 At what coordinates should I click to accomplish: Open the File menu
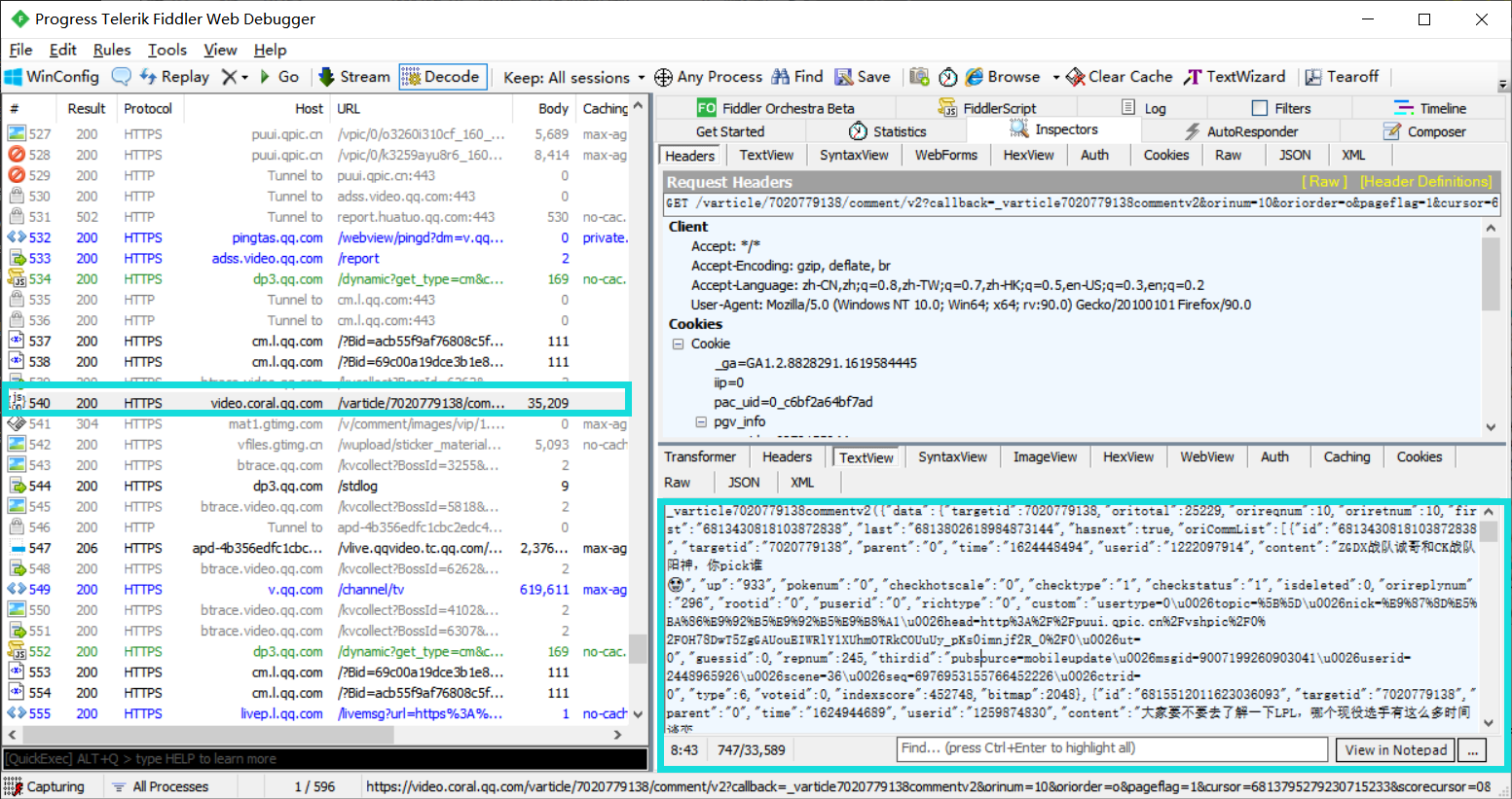point(20,50)
